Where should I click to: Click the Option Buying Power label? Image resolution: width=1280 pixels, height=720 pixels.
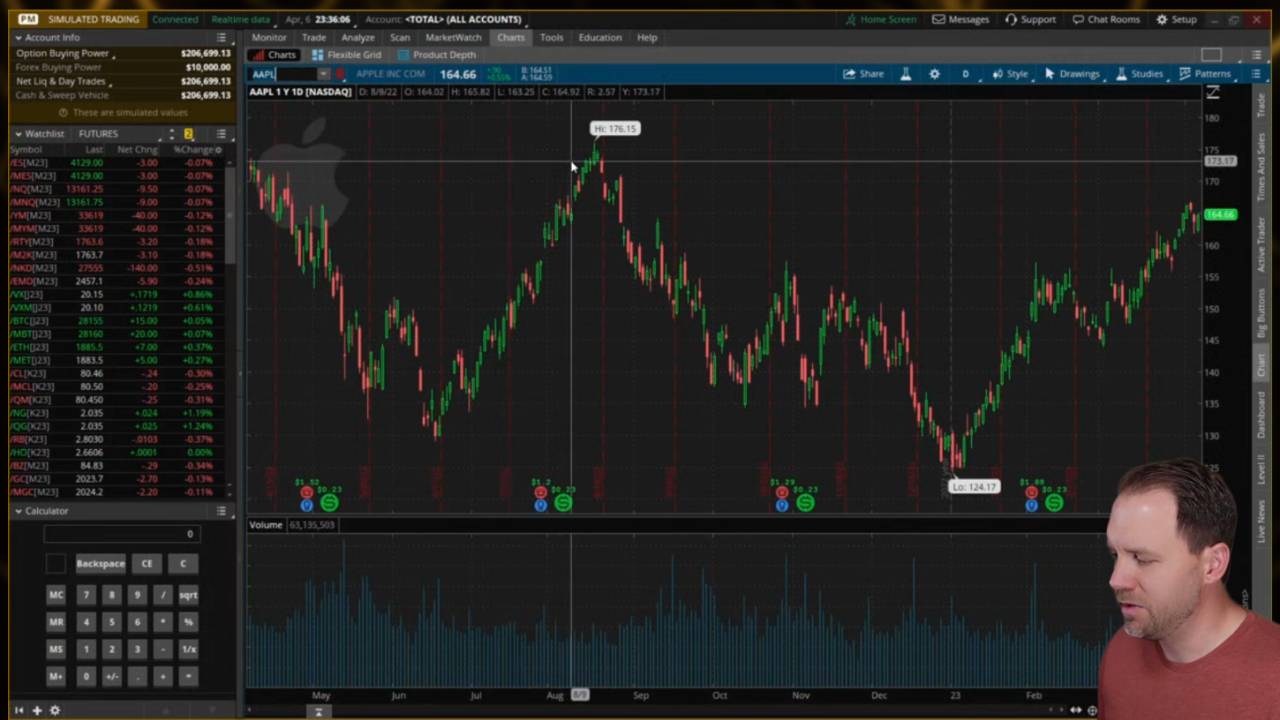pos(62,53)
